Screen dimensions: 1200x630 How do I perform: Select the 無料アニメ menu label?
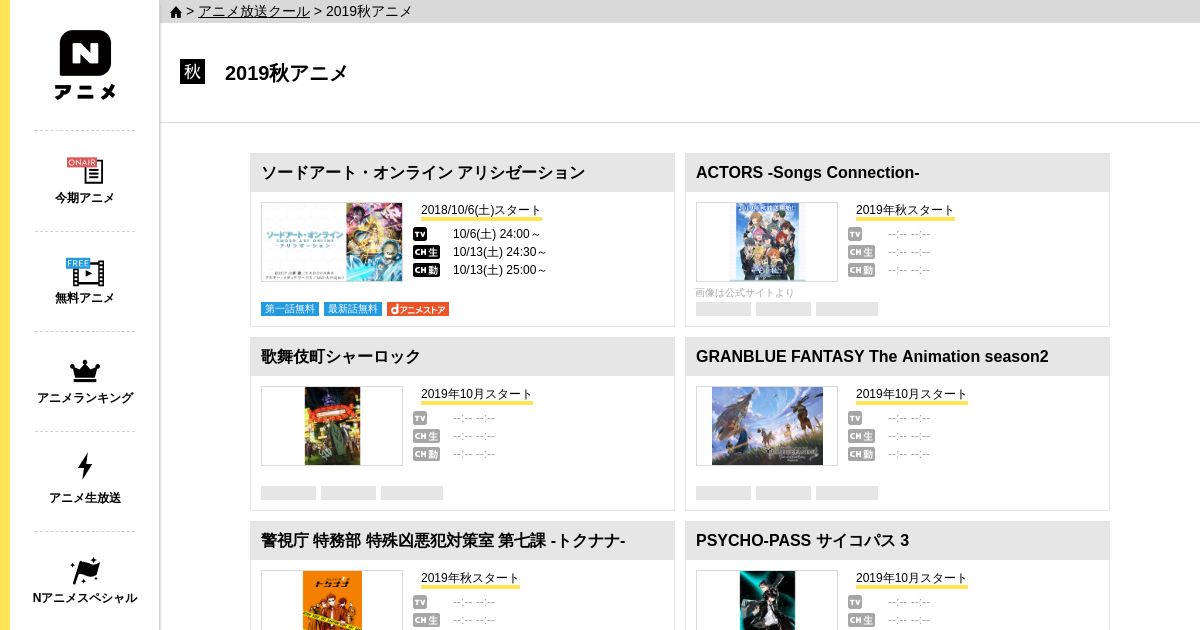tap(85, 298)
